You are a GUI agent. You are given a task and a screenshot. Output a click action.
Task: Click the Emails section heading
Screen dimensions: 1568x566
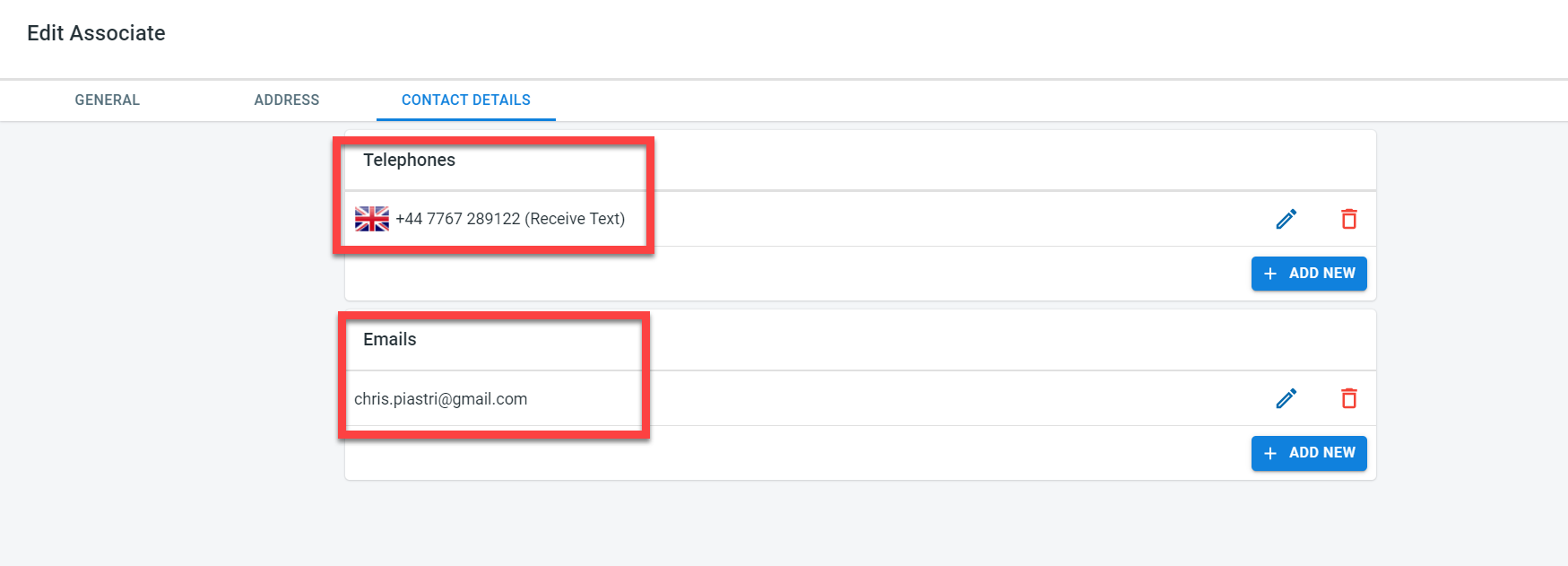point(389,339)
